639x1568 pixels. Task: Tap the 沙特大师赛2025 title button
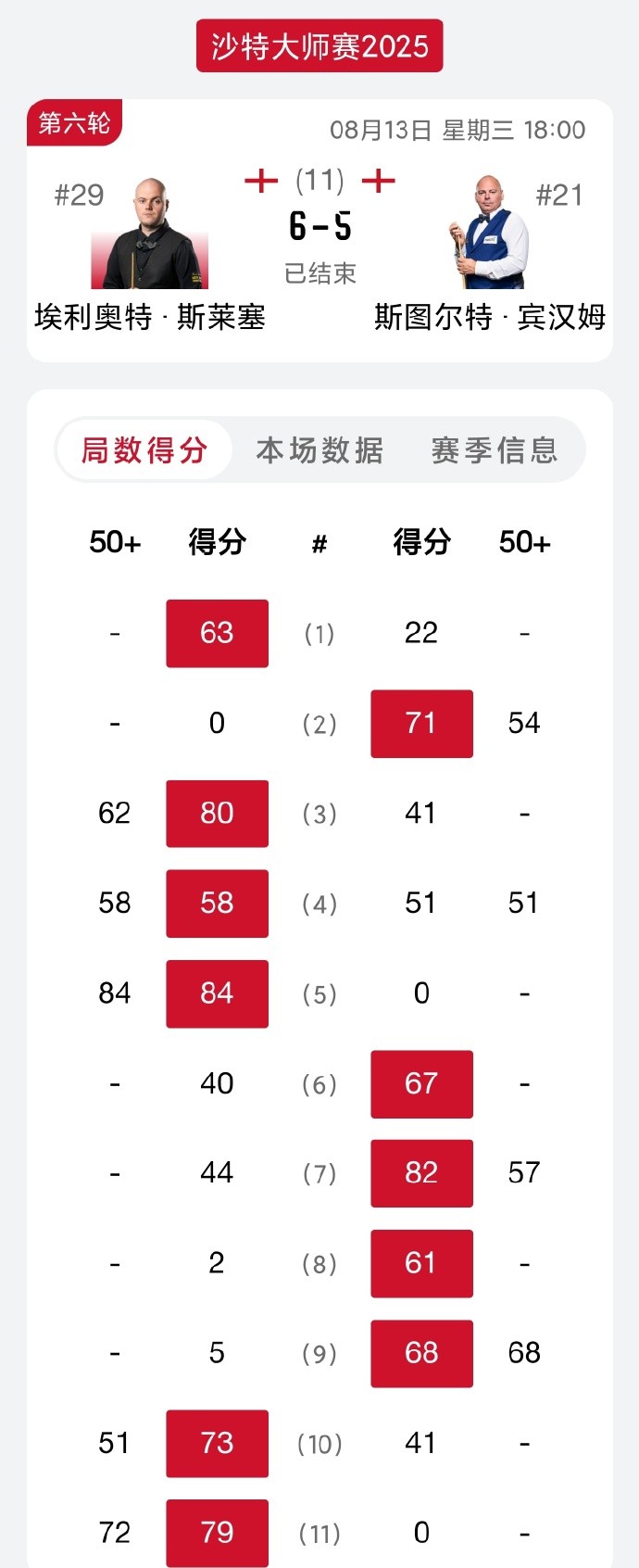coord(319,46)
